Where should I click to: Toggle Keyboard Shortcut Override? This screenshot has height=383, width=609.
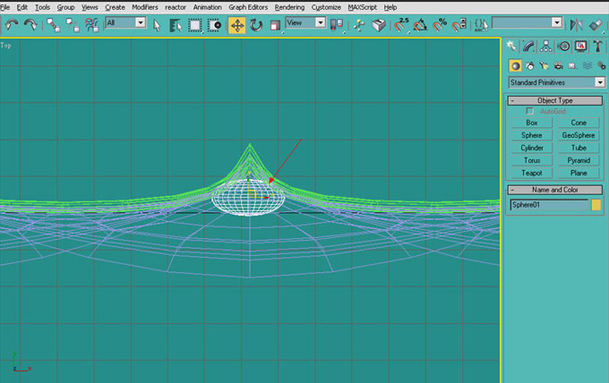379,26
